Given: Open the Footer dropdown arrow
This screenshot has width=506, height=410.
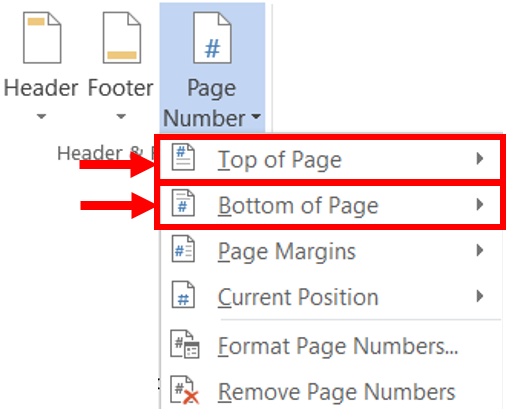Looking at the screenshot, I should (x=121, y=116).
